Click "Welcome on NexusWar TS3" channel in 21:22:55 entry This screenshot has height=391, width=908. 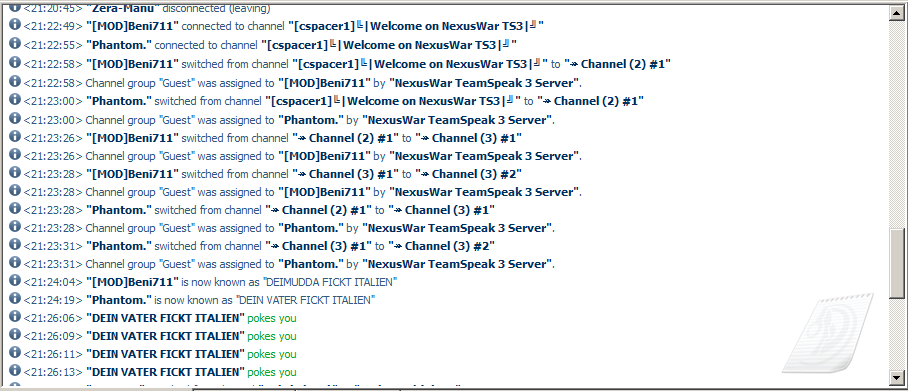(388, 45)
